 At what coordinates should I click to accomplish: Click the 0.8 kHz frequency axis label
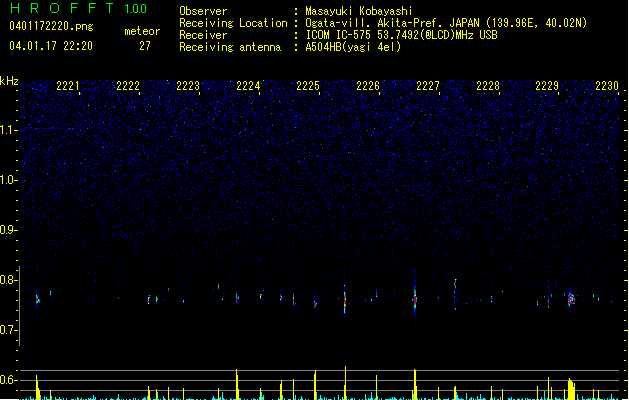(x=8, y=280)
